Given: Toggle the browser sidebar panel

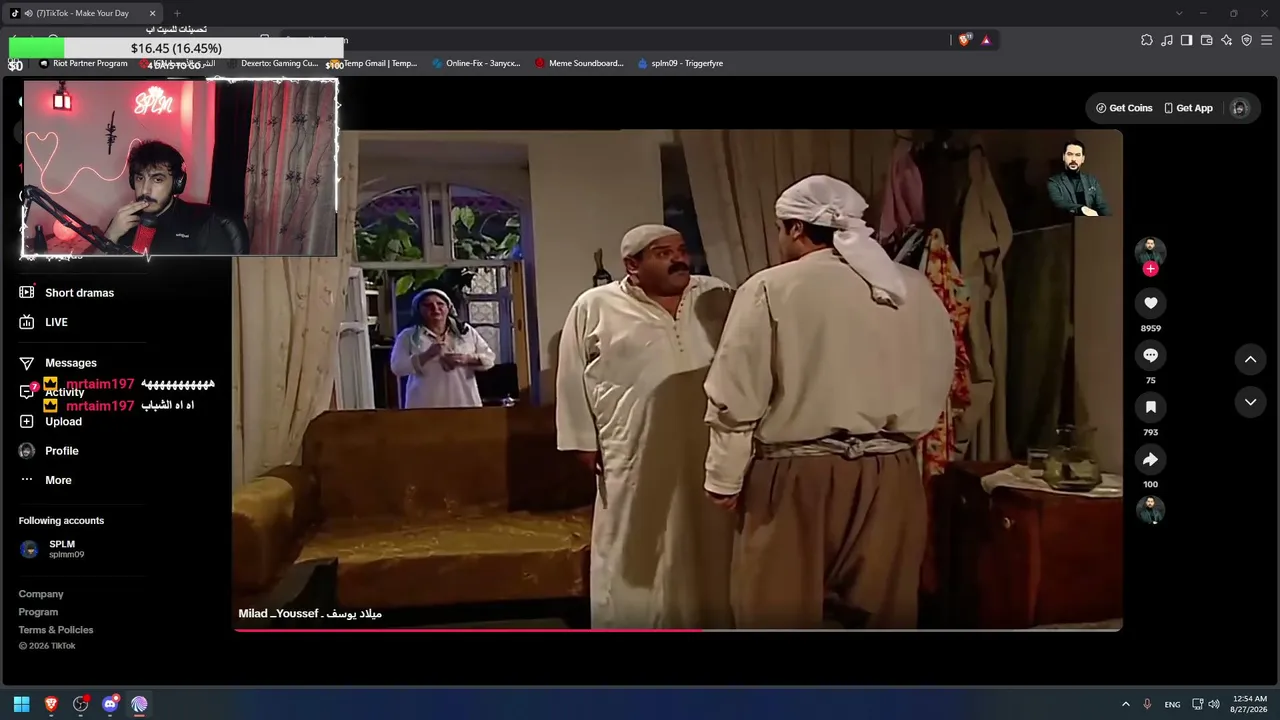Looking at the screenshot, I should [1187, 40].
